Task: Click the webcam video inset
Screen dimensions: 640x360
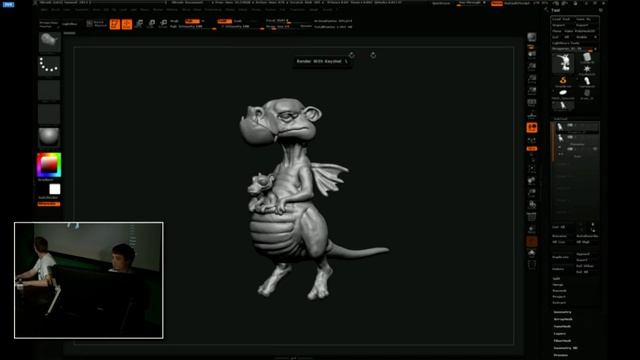Action: [x=89, y=280]
